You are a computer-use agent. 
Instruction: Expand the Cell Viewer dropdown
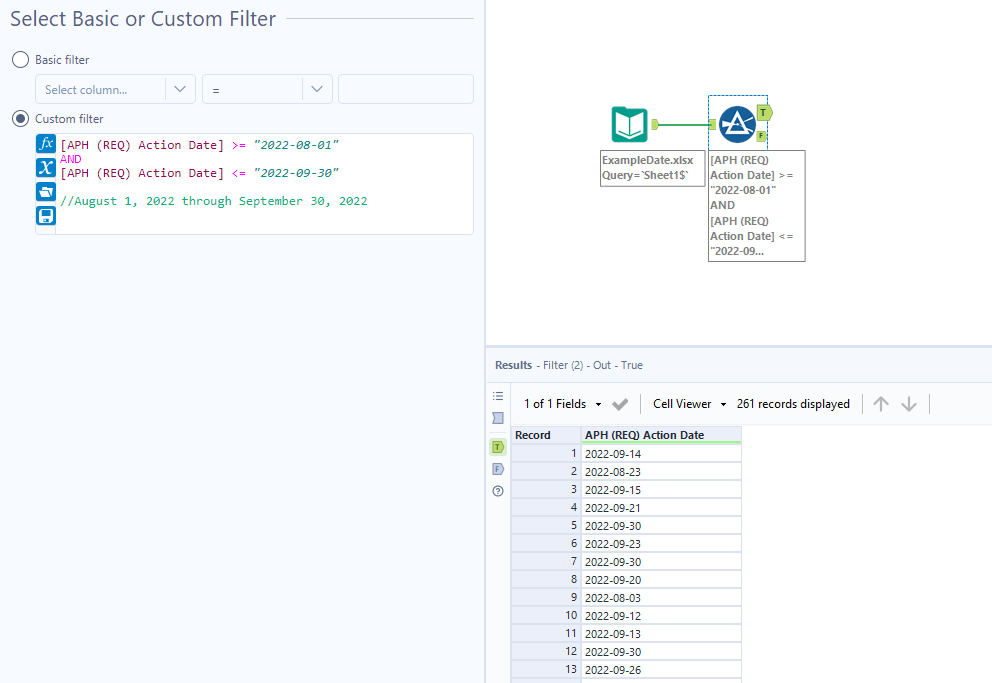688,404
